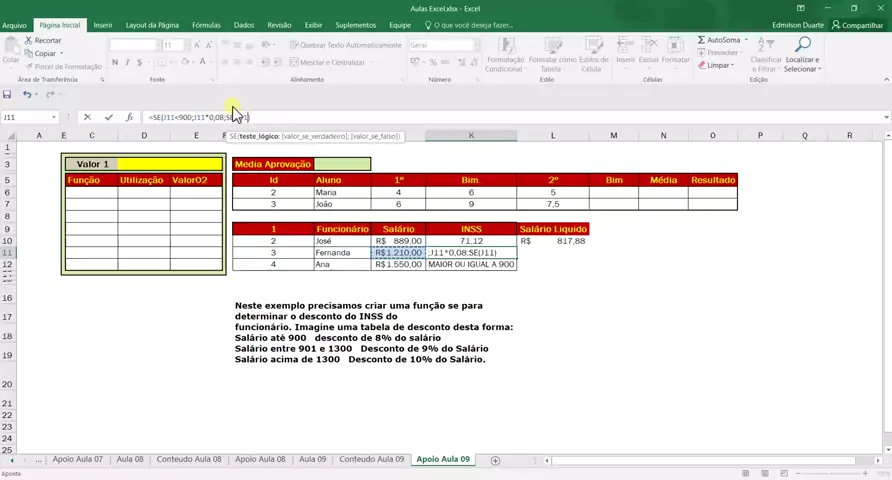Expand the Geral number format dropdown

(x=473, y=45)
